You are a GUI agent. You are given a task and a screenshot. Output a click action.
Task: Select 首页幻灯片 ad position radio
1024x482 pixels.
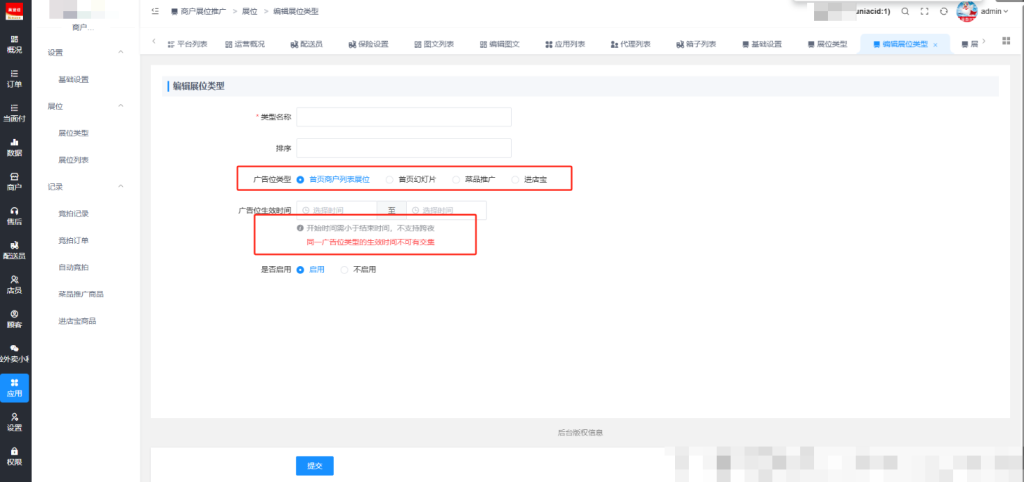click(411, 179)
